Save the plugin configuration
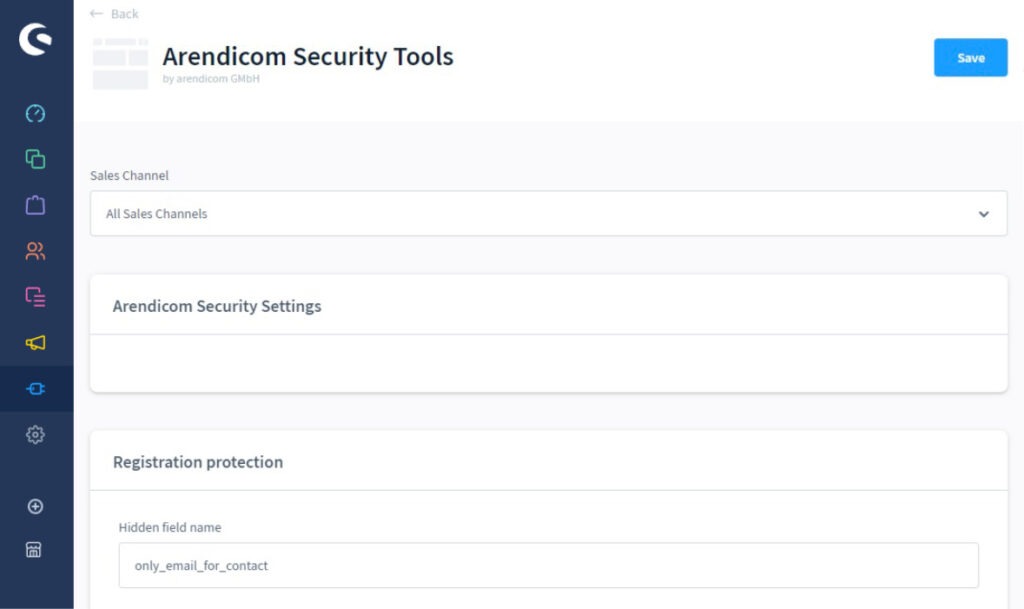This screenshot has height=609, width=1024. (x=970, y=57)
